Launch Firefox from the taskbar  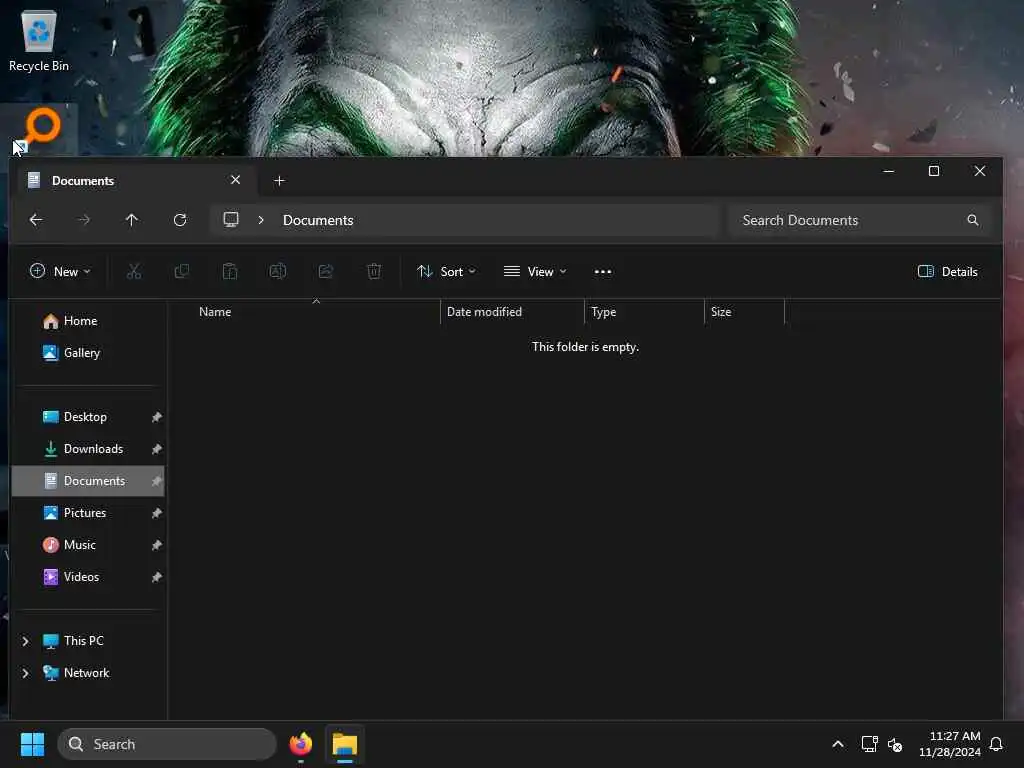[x=300, y=744]
